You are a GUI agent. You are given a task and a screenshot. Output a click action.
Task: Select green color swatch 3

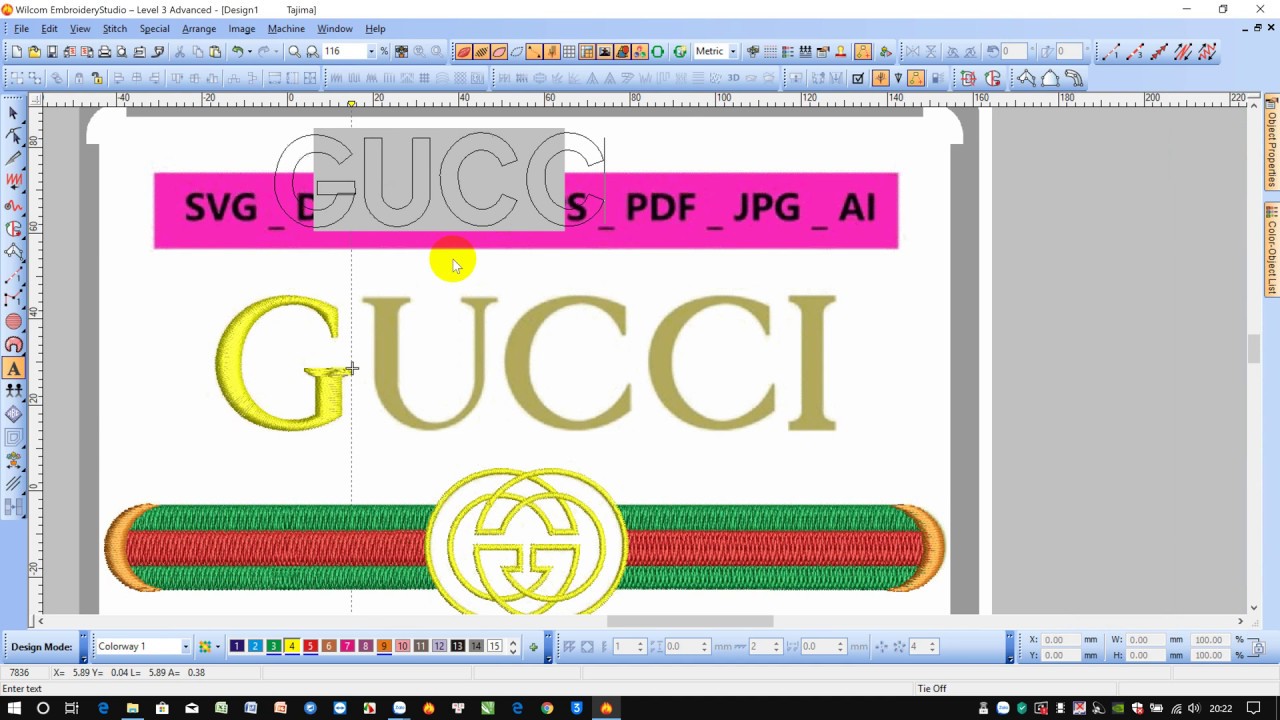[273, 647]
